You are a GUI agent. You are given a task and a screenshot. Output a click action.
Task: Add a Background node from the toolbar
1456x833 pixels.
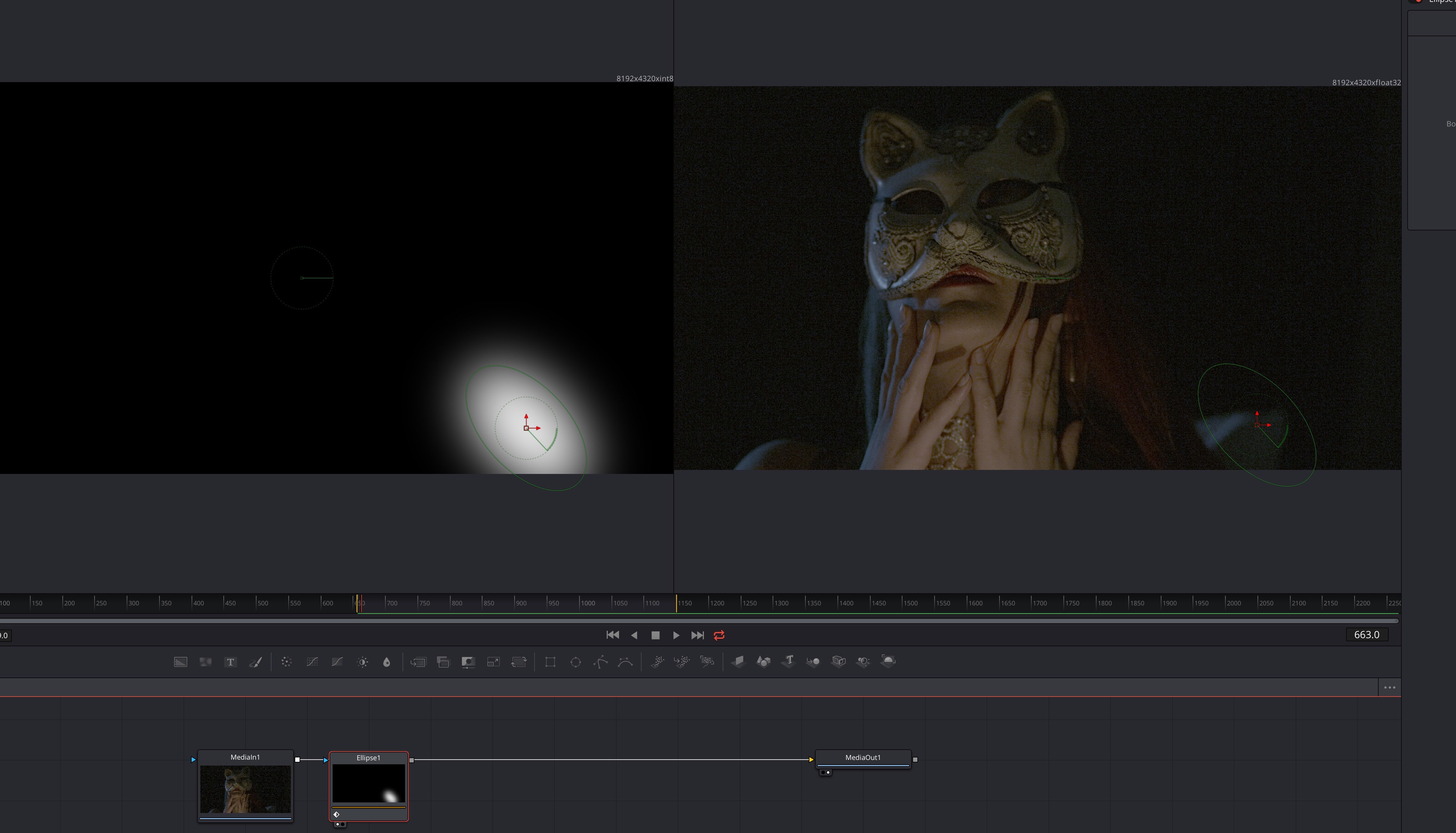pos(180,662)
